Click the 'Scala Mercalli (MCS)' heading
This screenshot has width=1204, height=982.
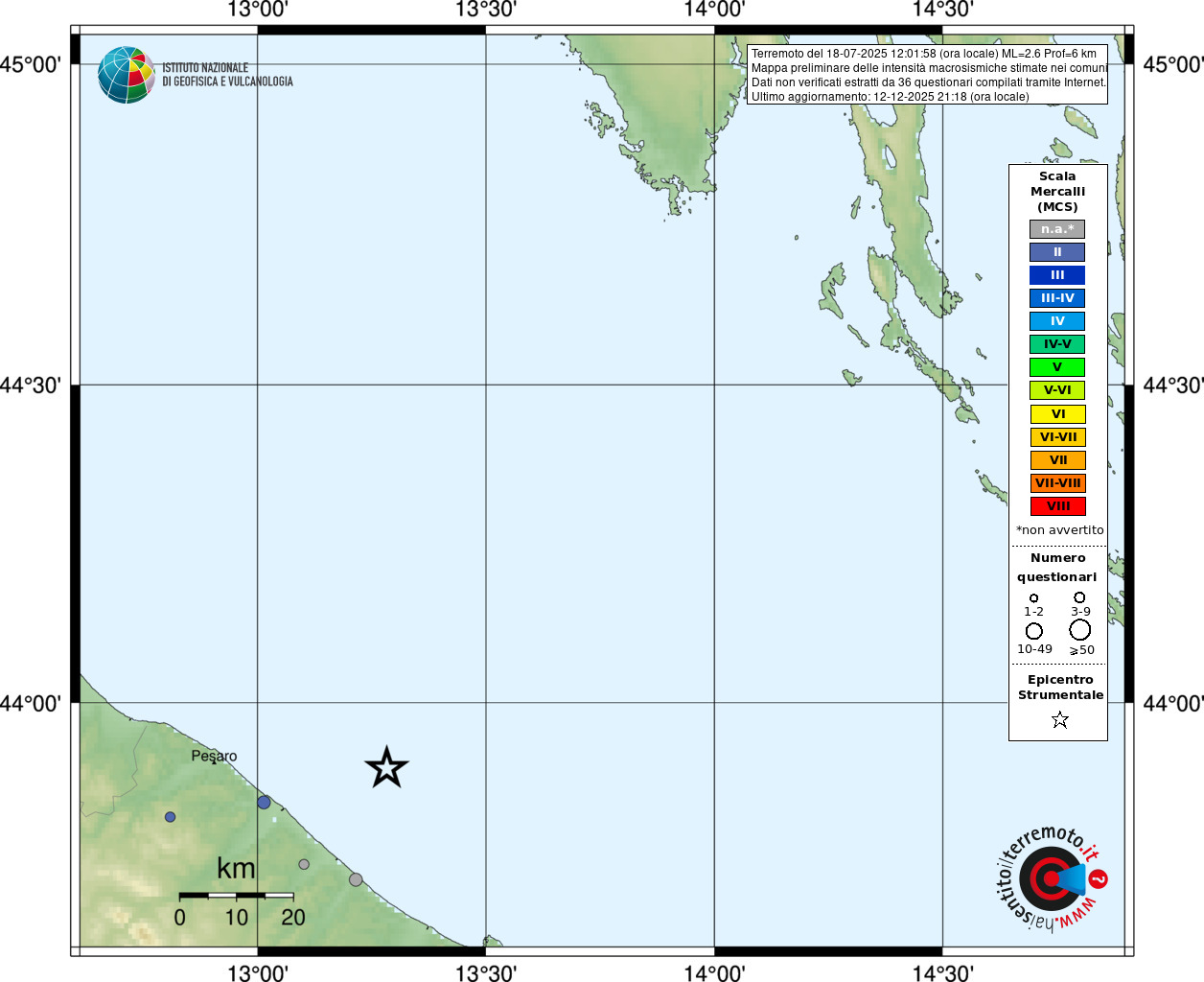pos(1057,192)
